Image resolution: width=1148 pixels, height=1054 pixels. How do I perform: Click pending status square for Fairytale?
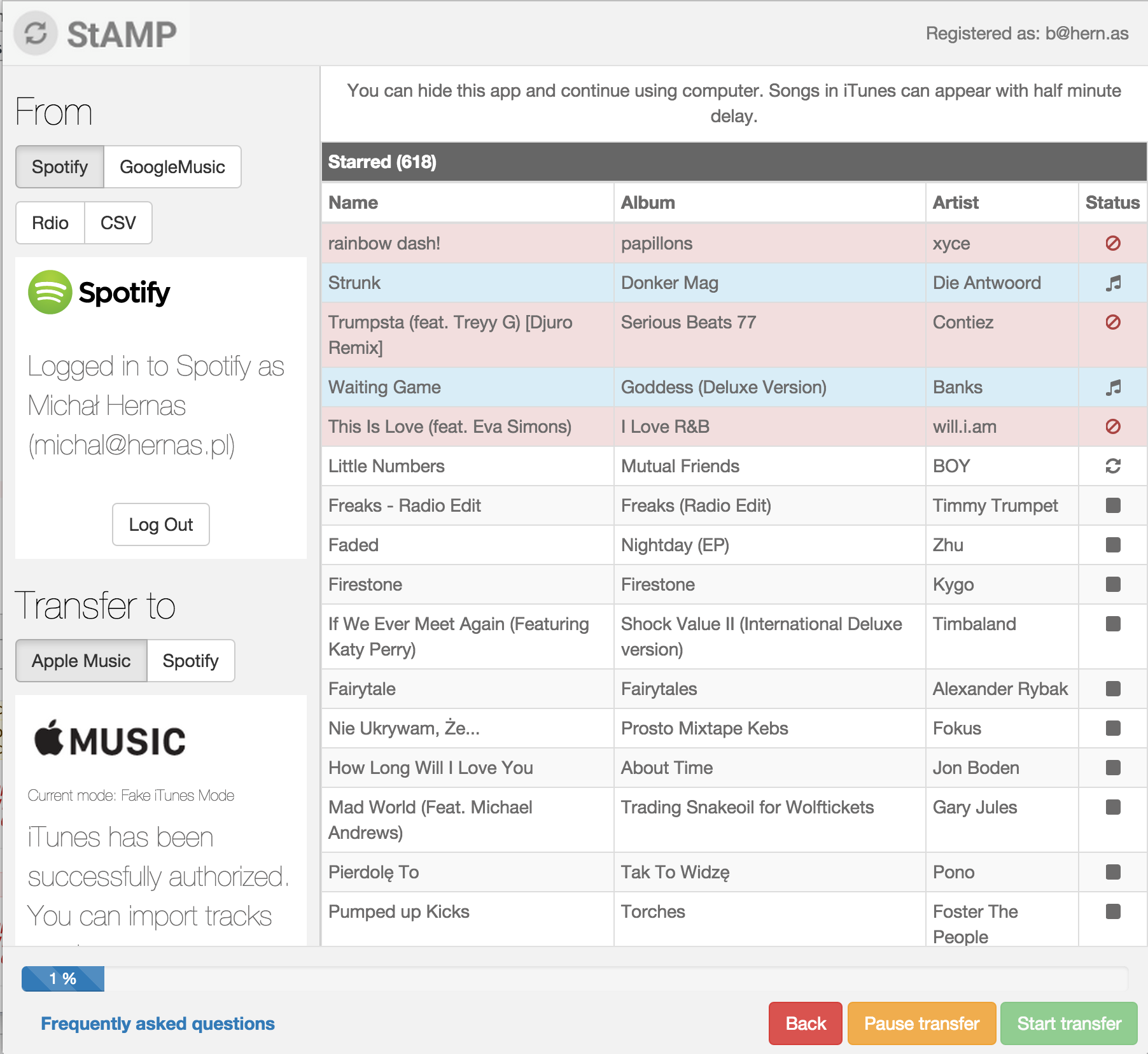(1113, 689)
